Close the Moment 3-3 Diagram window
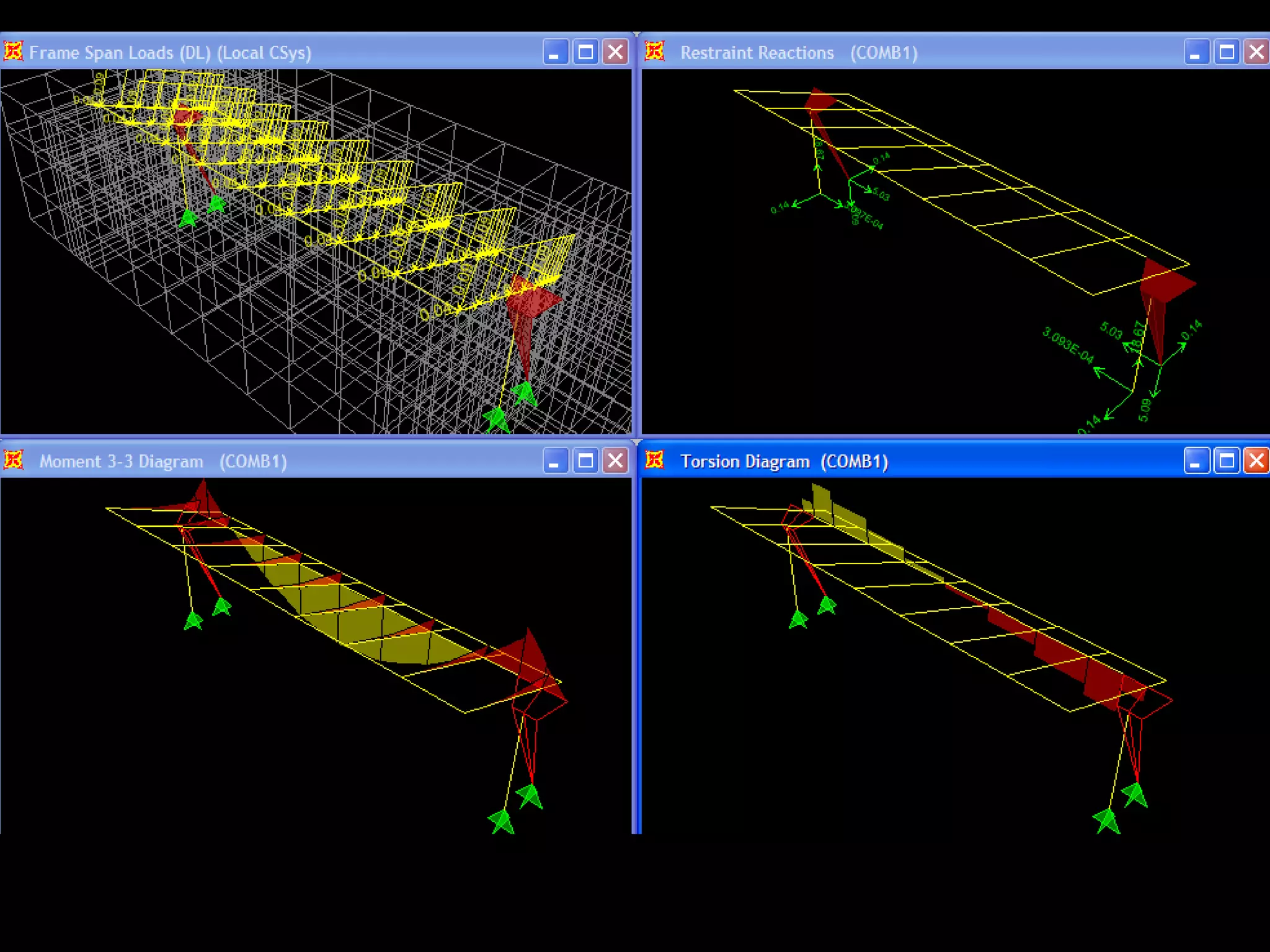Screen dimensions: 1270x952 pyautogui.click(x=615, y=461)
